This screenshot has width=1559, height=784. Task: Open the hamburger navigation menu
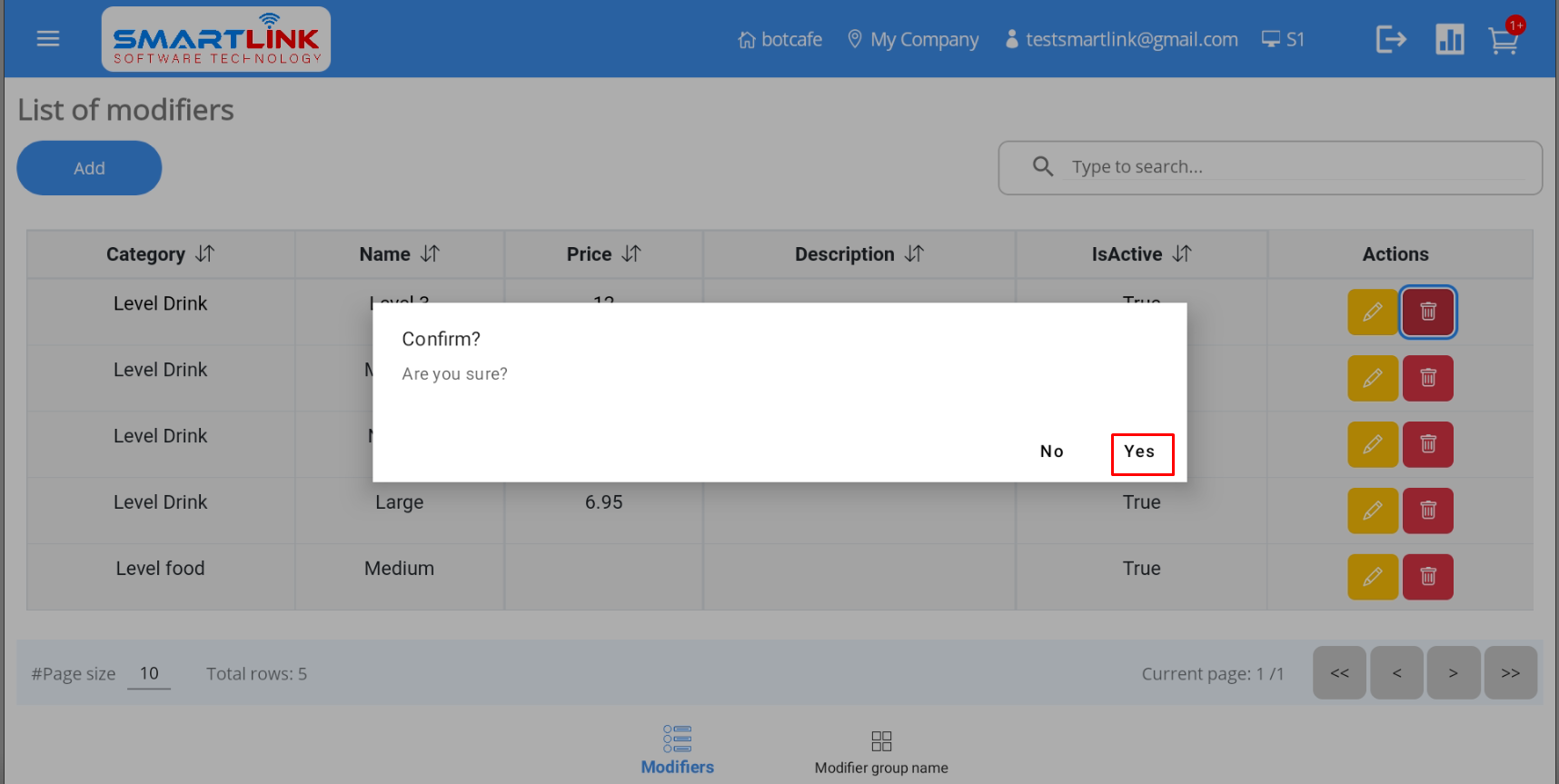click(x=48, y=39)
